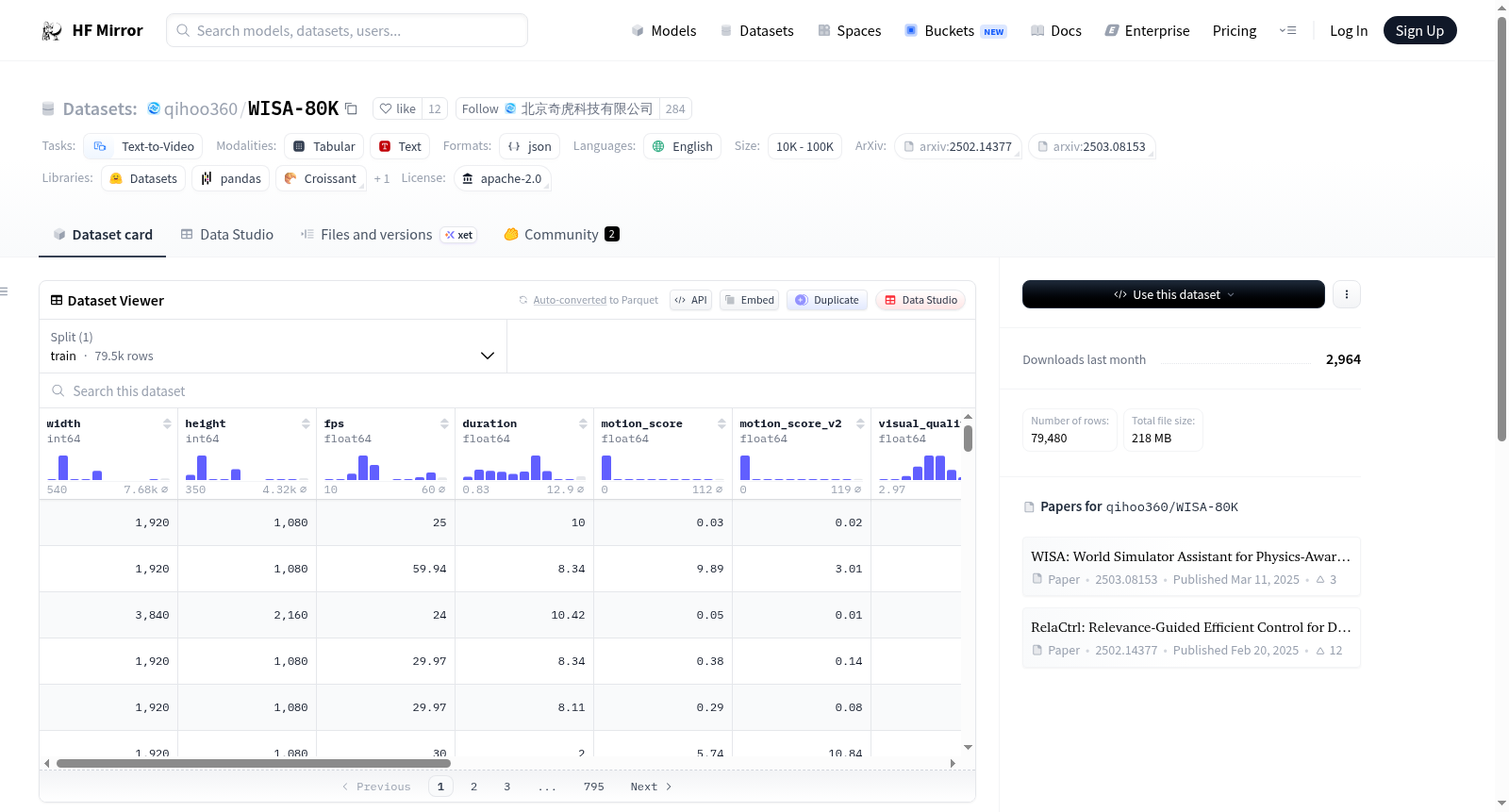Go to the Next page of rows
The height and width of the screenshot is (812, 1509).
(651, 787)
